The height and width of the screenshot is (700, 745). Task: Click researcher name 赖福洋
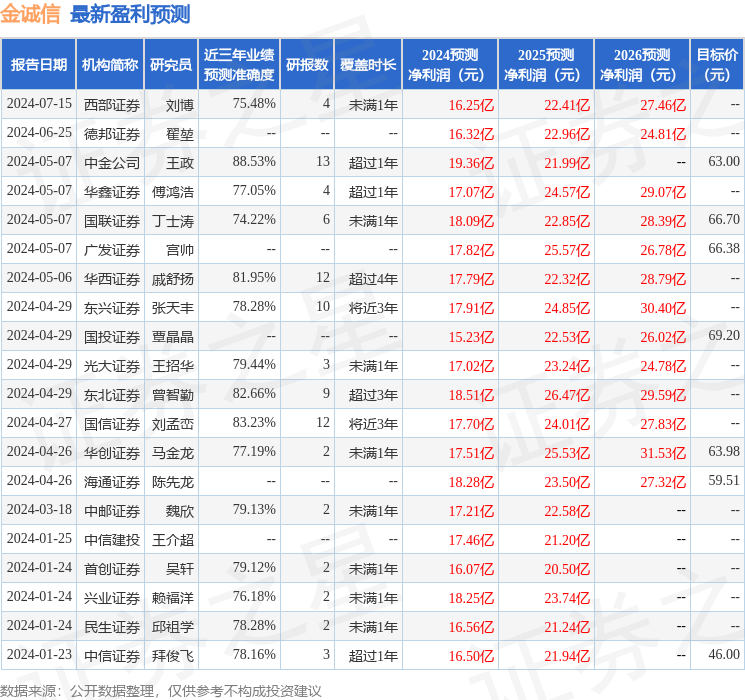pos(173,597)
